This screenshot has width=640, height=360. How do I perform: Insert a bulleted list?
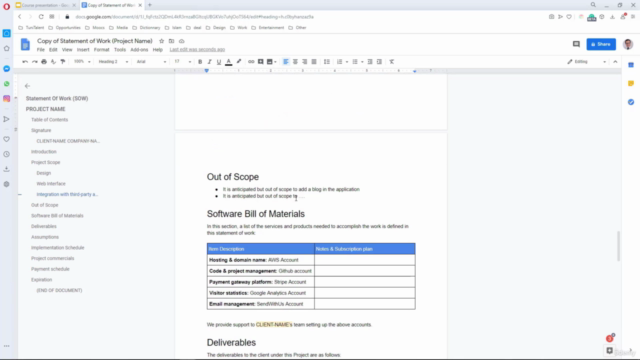355,62
